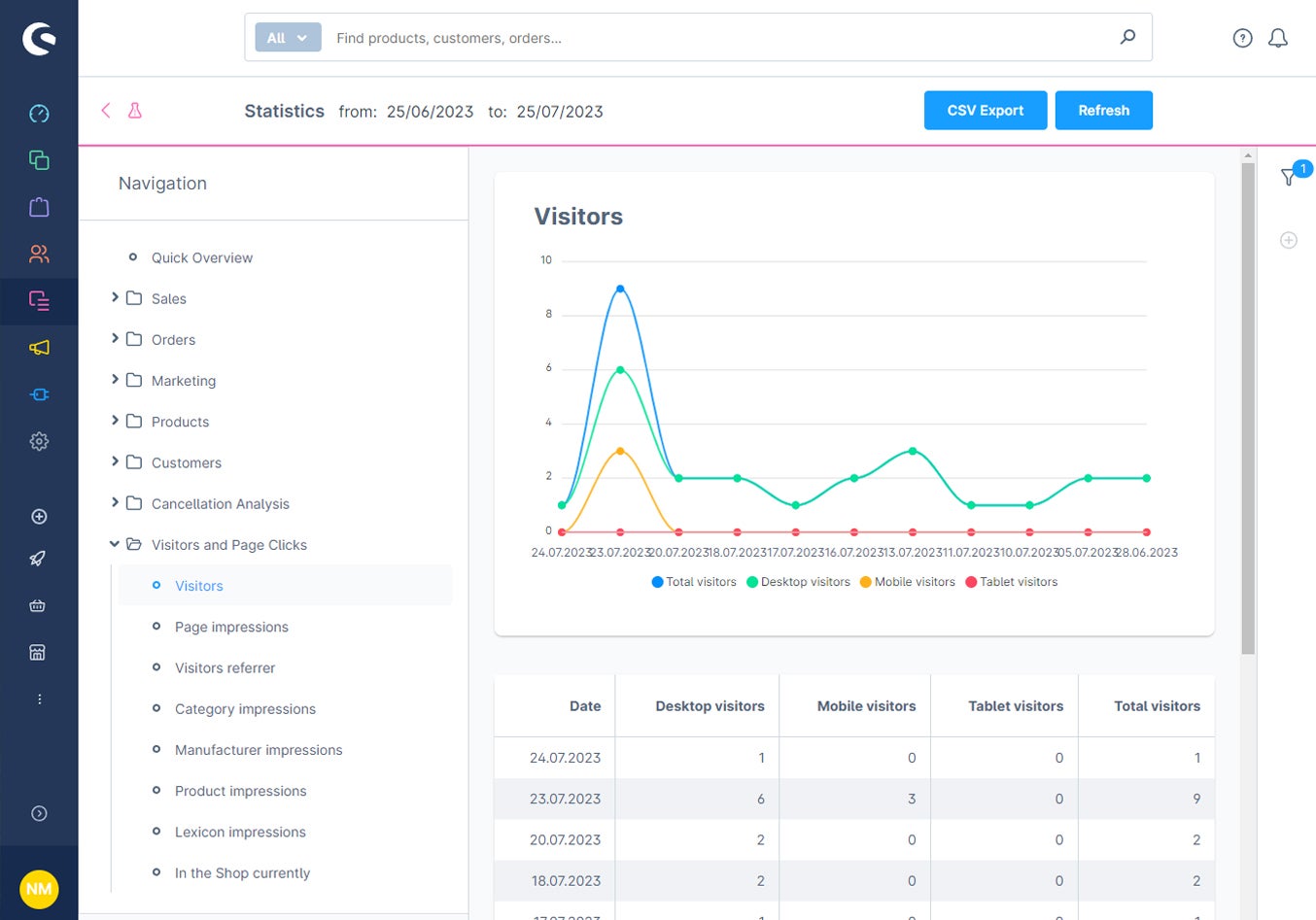Click the Refresh button
Image resolution: width=1316 pixels, height=920 pixels.
(1103, 111)
